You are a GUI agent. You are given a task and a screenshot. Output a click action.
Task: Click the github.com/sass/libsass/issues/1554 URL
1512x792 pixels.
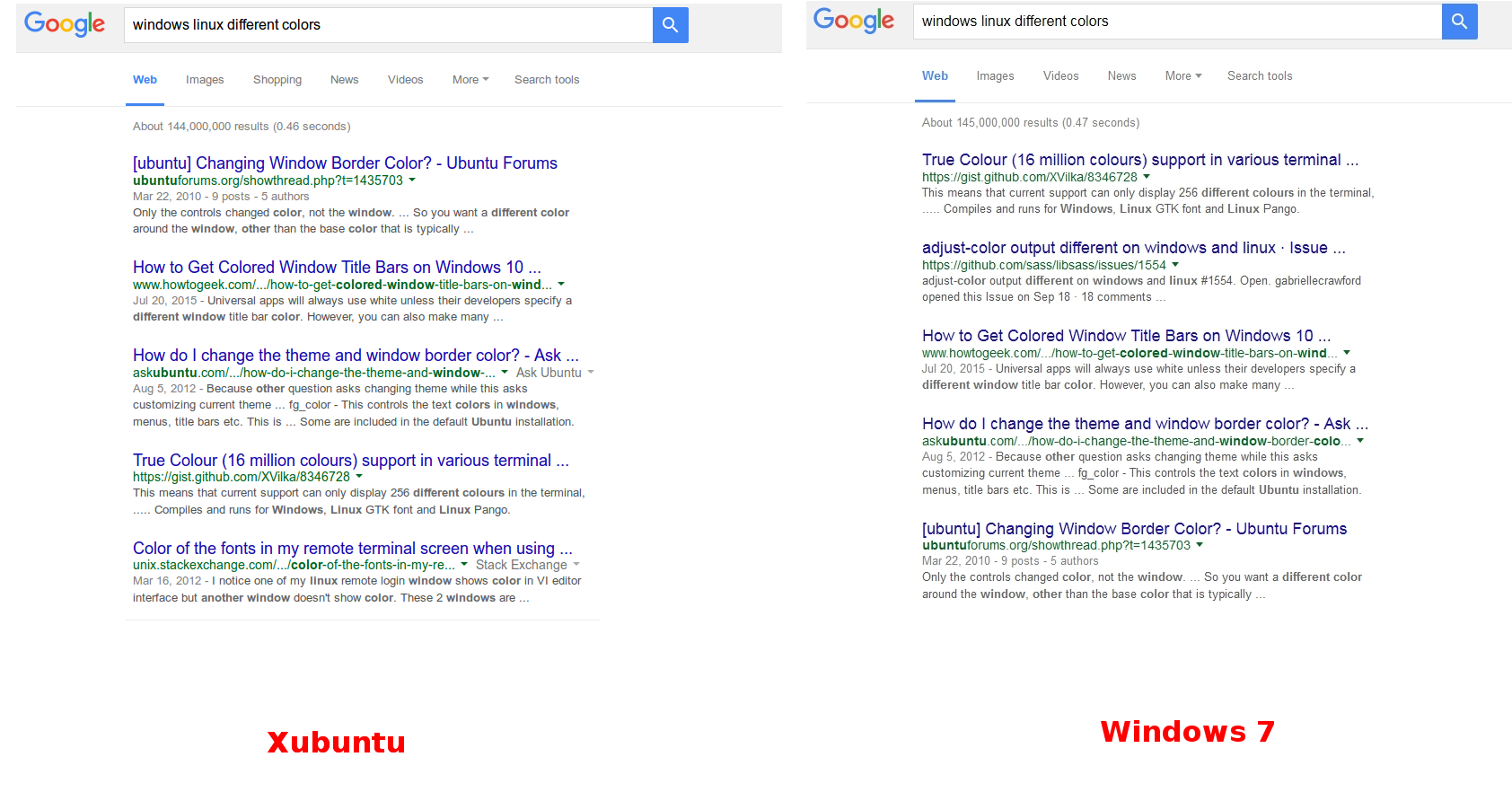click(1044, 265)
